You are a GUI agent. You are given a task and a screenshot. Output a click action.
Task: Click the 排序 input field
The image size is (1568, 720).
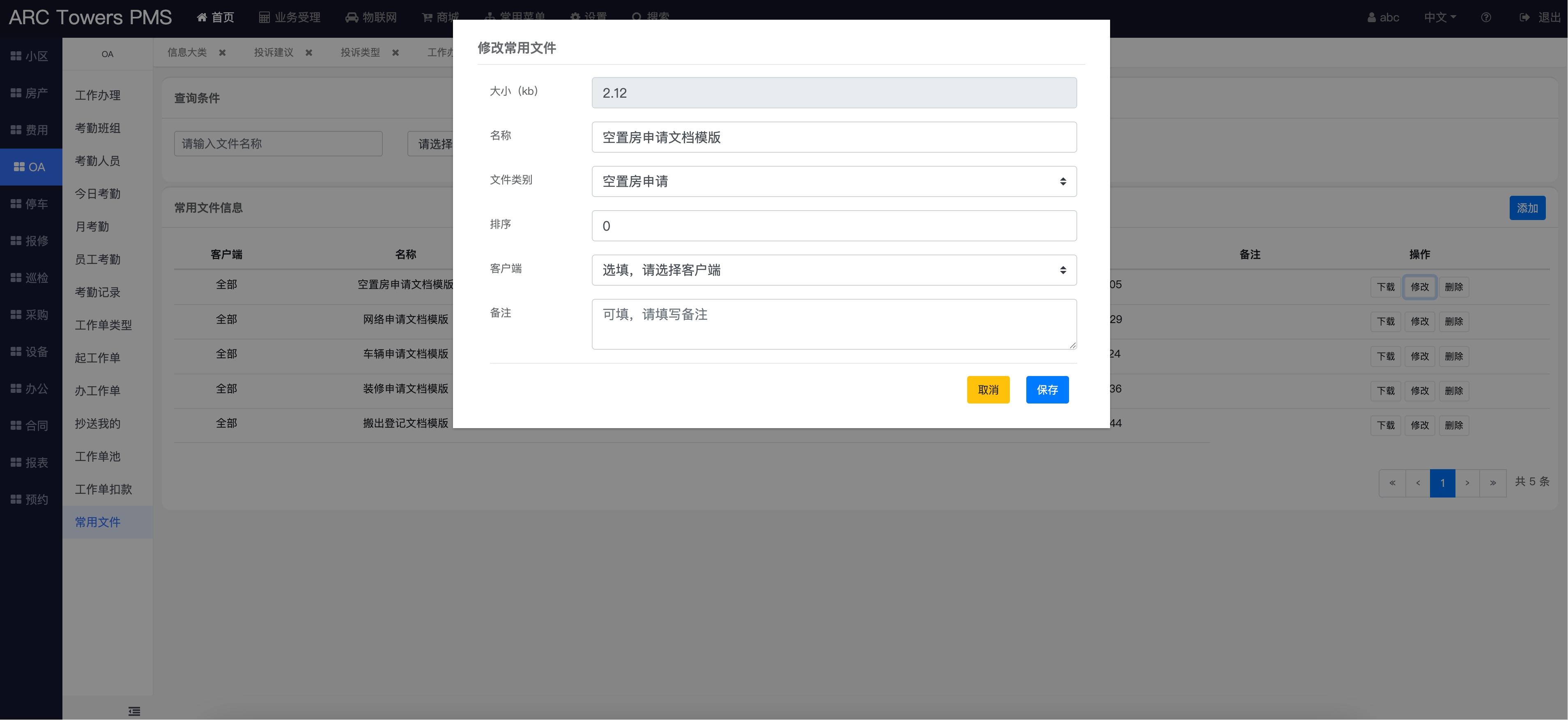[833, 226]
